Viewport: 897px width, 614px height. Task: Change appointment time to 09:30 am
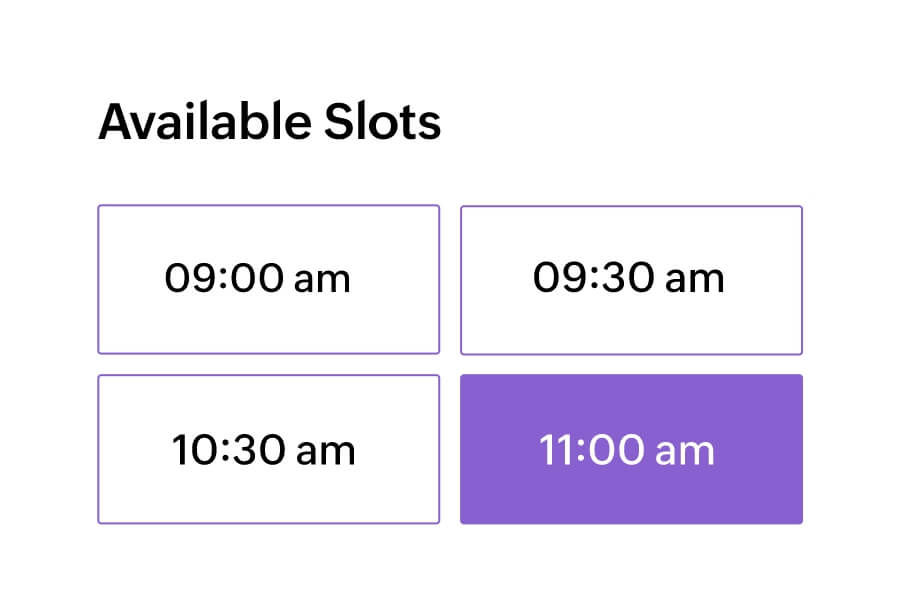(x=631, y=279)
